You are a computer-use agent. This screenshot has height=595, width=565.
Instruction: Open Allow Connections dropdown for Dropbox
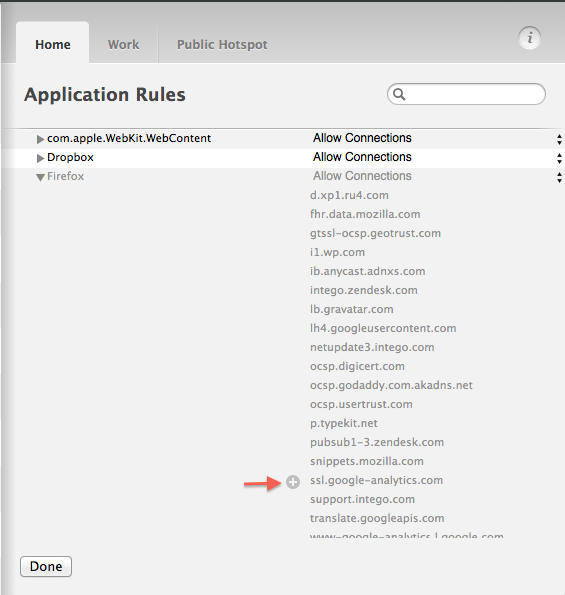coord(559,158)
